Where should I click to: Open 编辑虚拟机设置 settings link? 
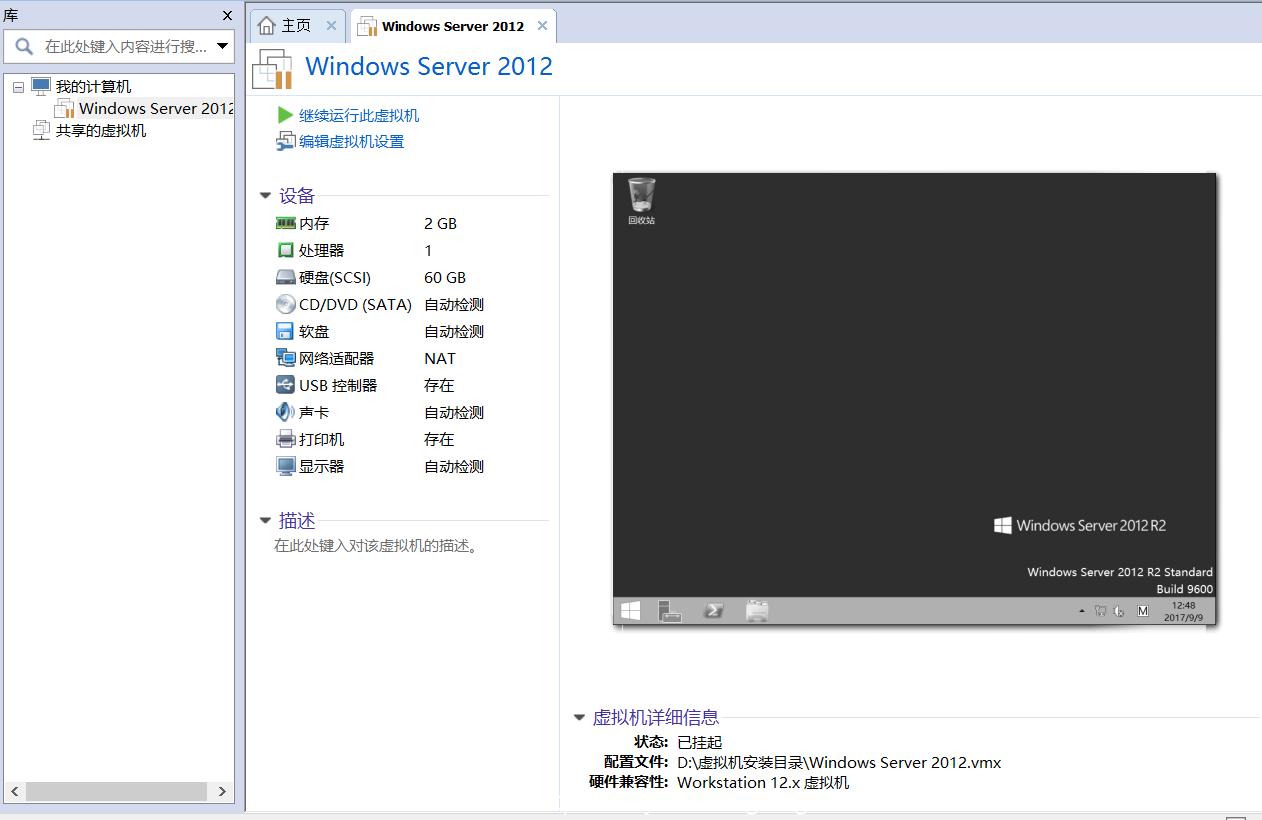coord(351,142)
